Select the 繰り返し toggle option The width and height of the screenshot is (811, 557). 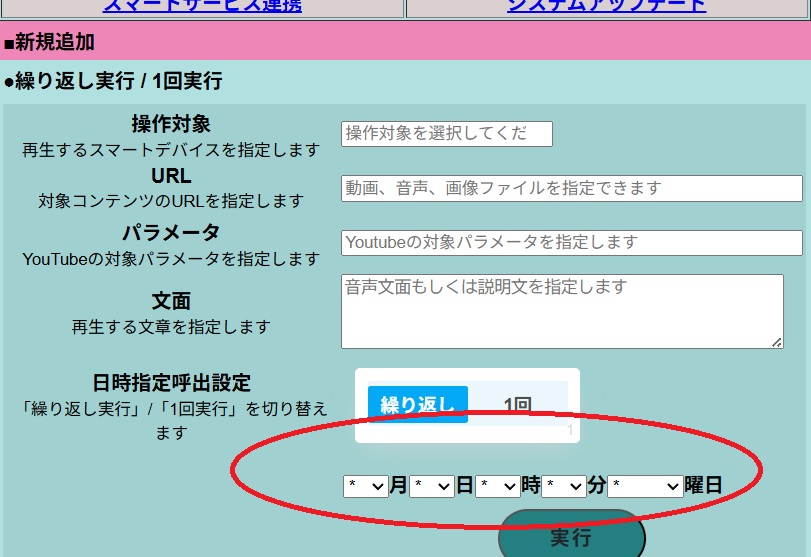[417, 405]
